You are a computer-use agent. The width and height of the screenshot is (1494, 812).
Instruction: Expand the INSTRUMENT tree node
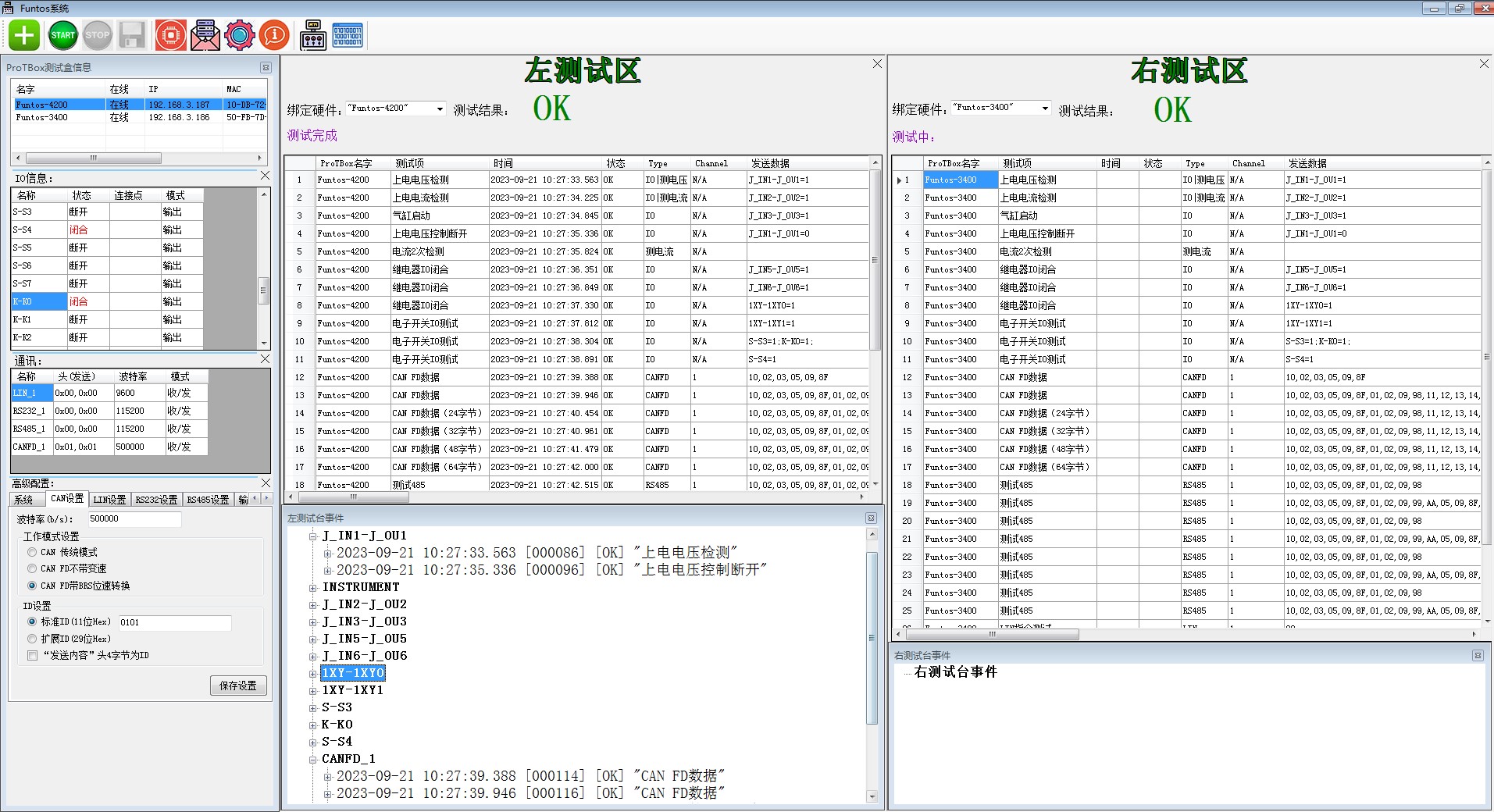pyautogui.click(x=313, y=587)
